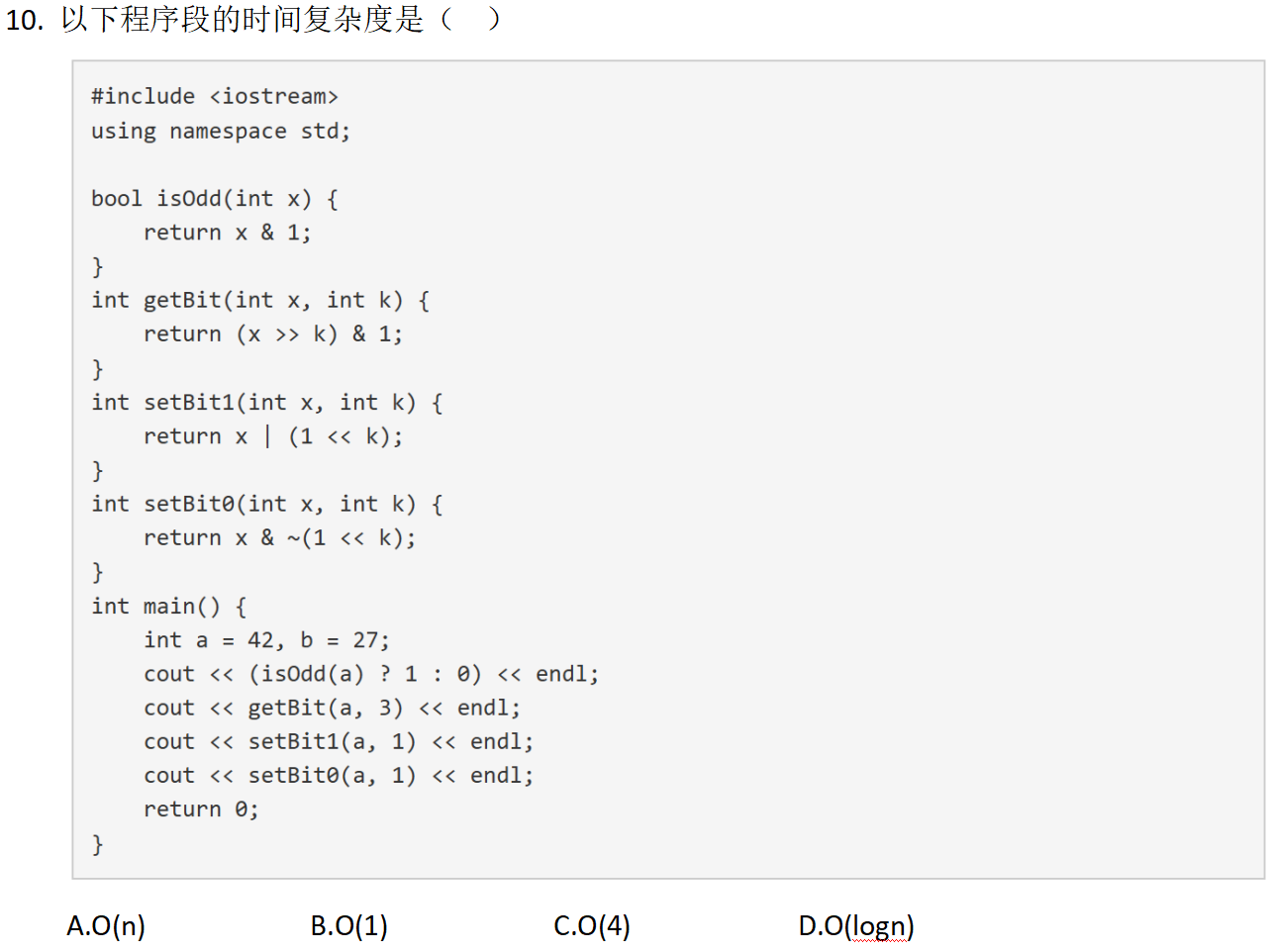This screenshot has width=1275, height=952.
Task: Click the "int main() {" line
Action: 168,606
